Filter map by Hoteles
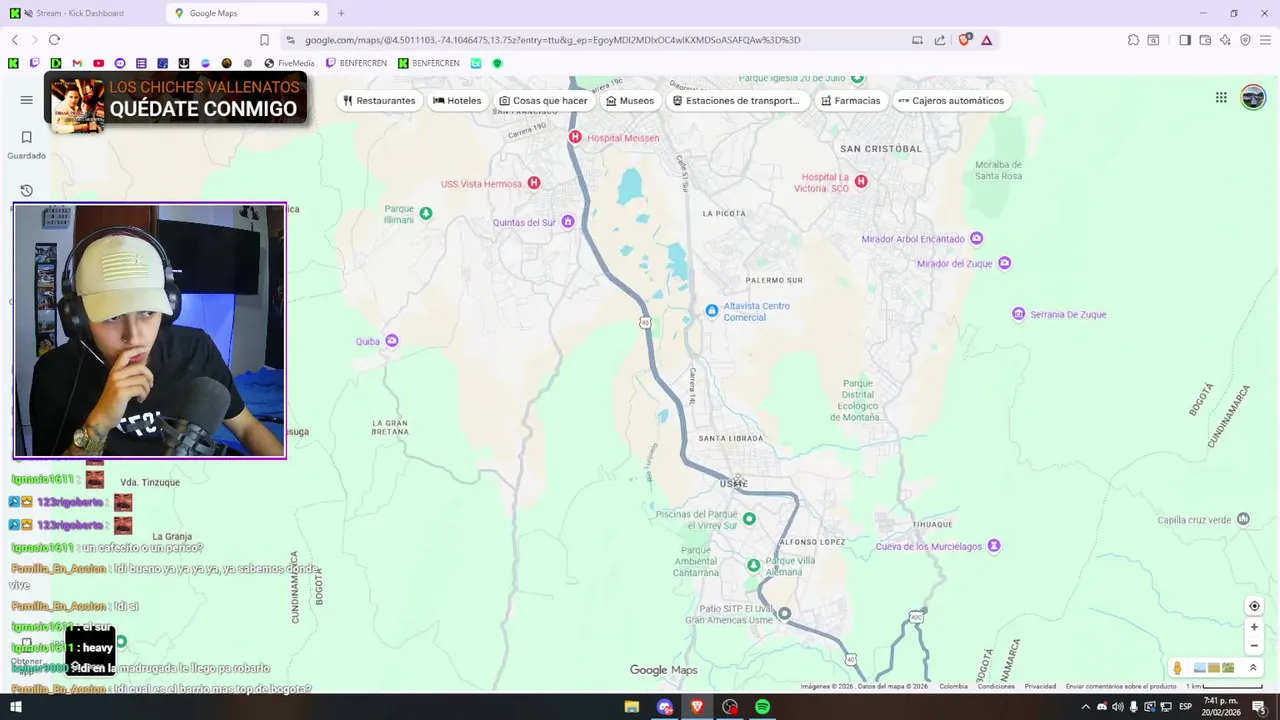This screenshot has height=720, width=1280. click(457, 100)
